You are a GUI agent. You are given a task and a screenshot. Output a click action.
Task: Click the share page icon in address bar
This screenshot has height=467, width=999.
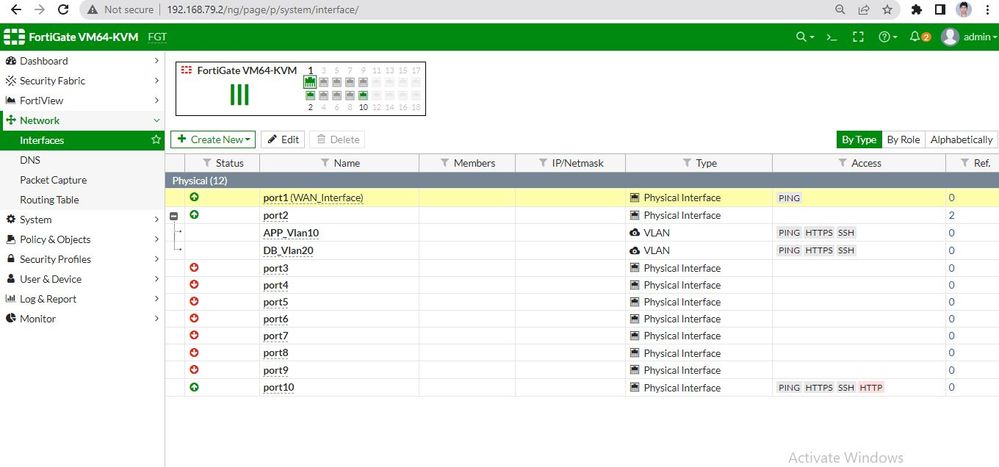point(864,10)
